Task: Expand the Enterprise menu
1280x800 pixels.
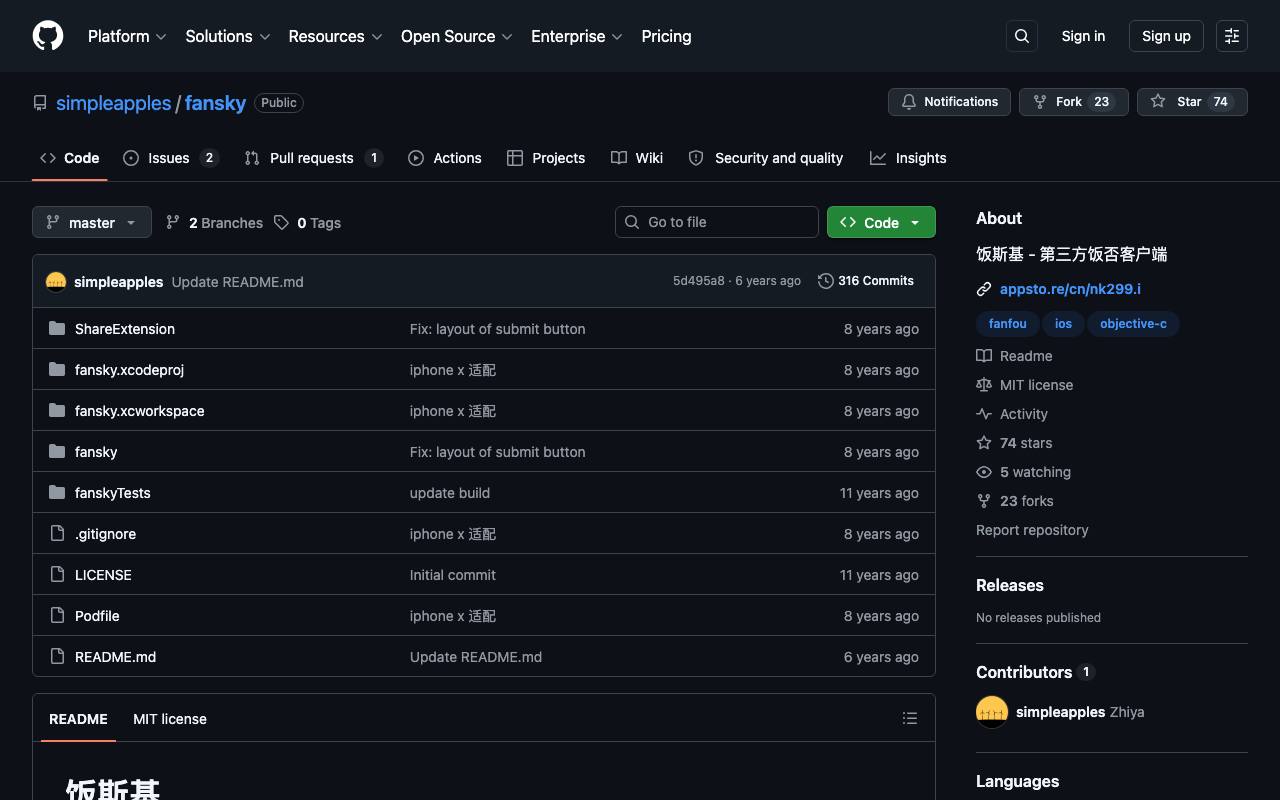Action: click(x=577, y=36)
